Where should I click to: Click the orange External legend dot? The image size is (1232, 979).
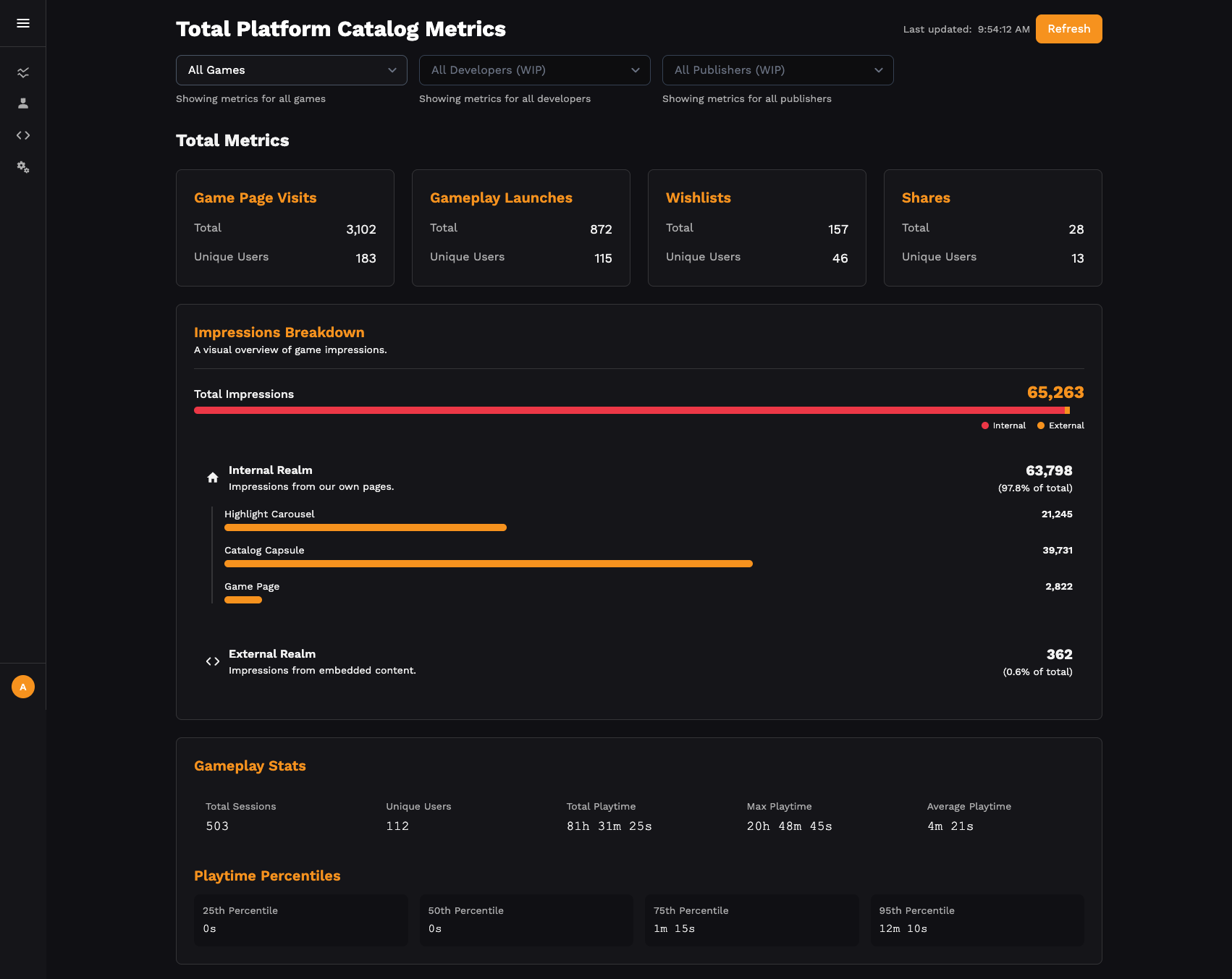point(1041,425)
